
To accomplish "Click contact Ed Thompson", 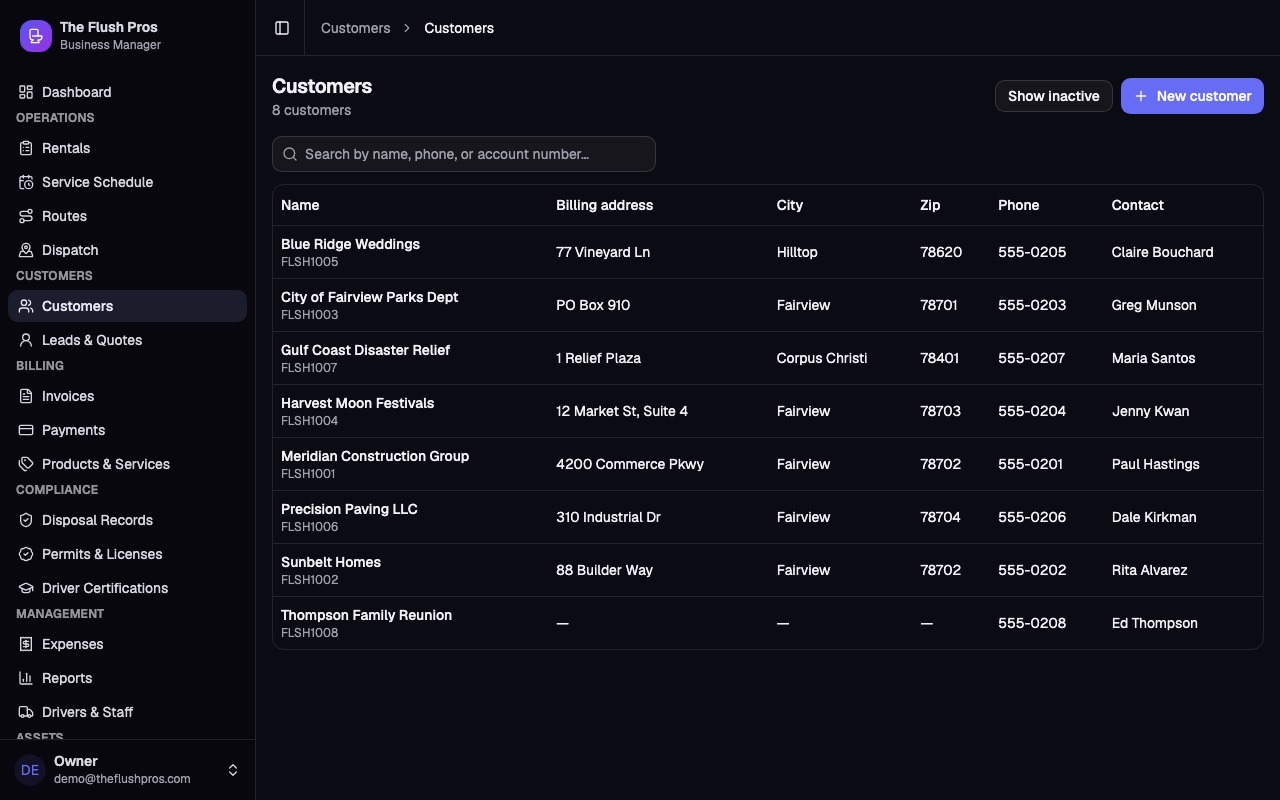I will [1155, 623].
